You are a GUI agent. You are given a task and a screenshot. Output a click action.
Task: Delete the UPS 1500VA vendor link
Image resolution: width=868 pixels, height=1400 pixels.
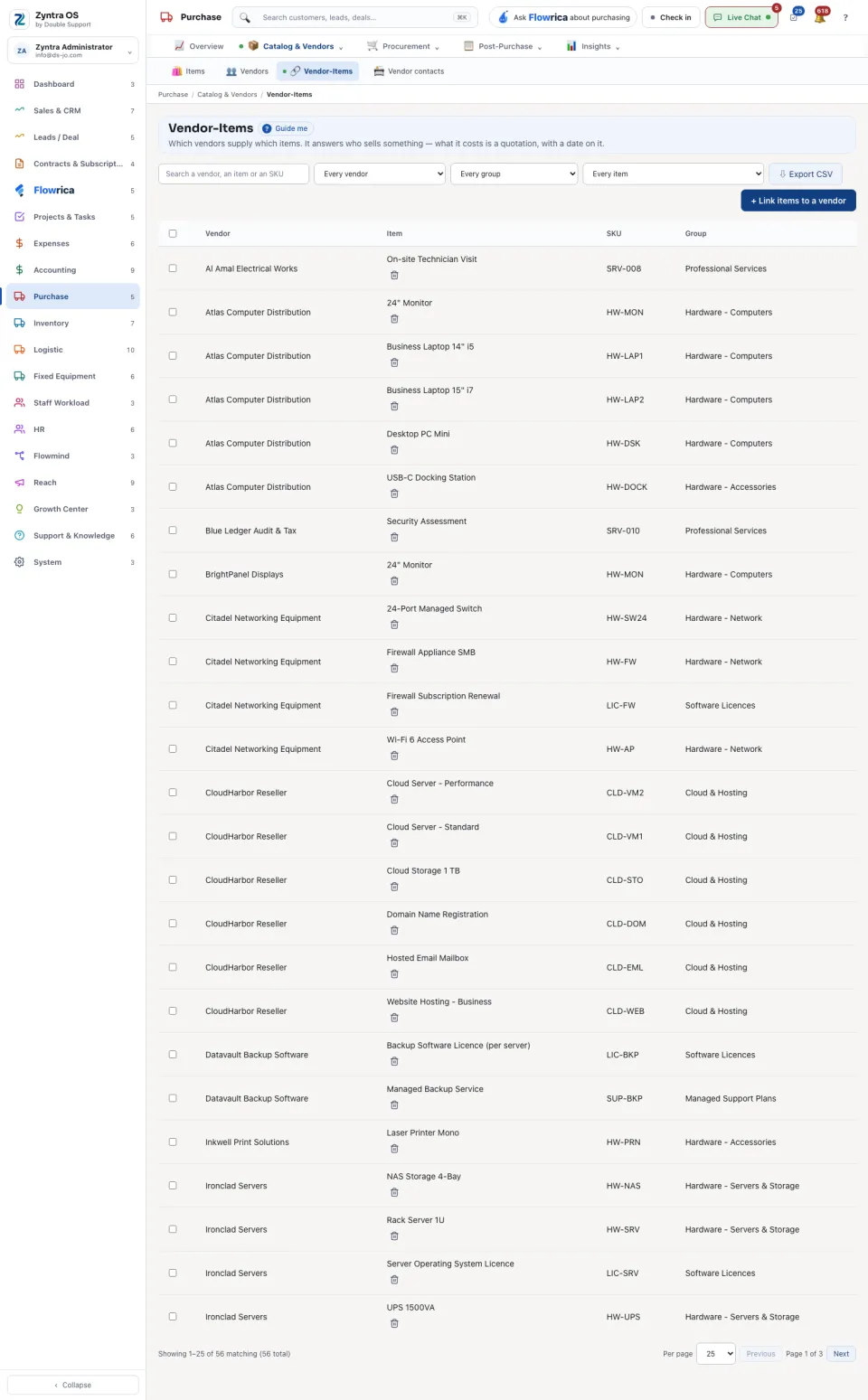[394, 1324]
